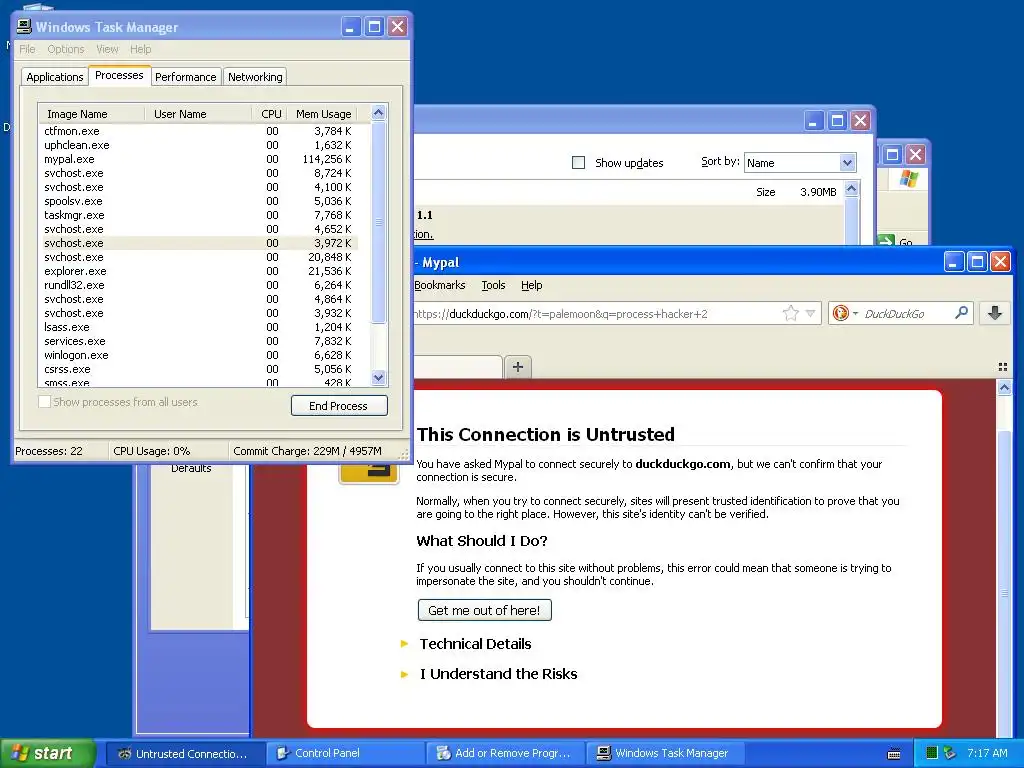Select rundll32.exe process row
Viewport: 1024px width, 768px height.
[x=198, y=285]
